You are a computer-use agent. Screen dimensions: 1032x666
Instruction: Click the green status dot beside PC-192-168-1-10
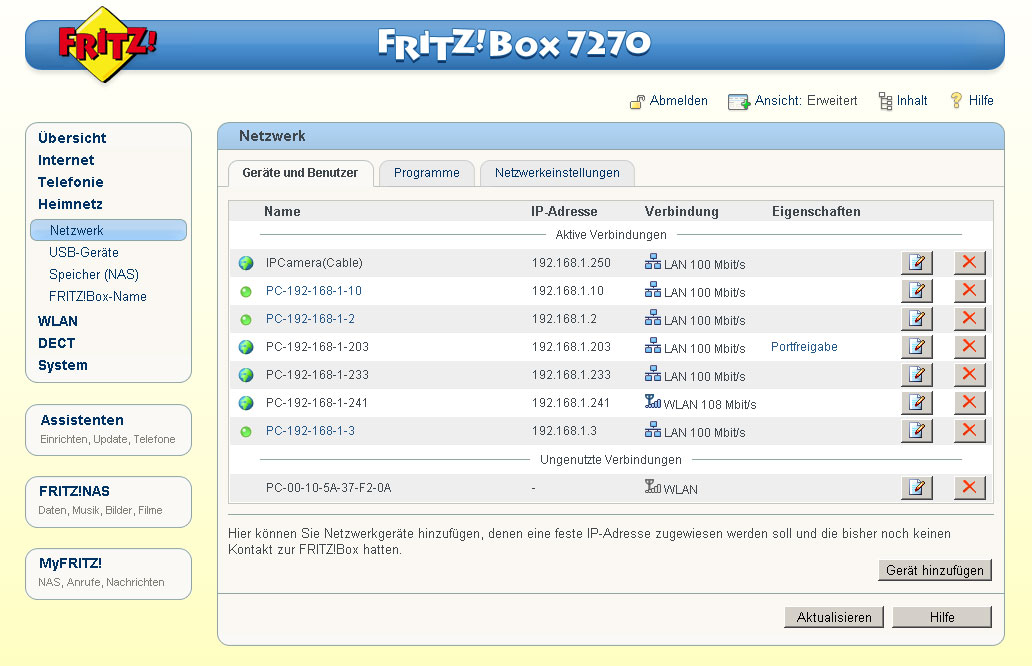click(x=246, y=292)
